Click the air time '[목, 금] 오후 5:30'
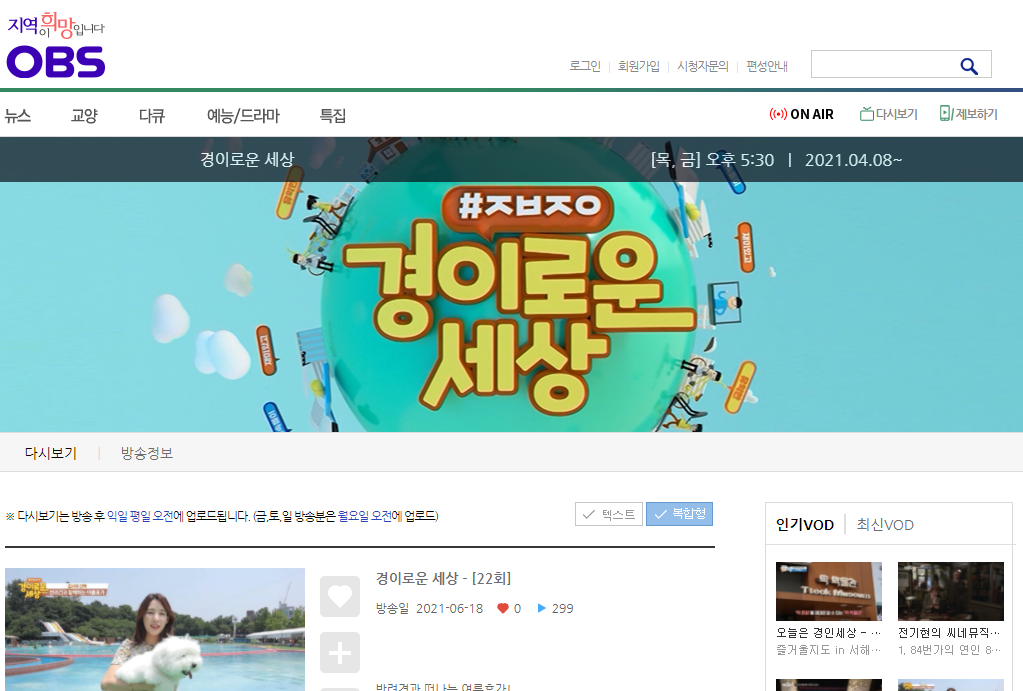 (712, 160)
